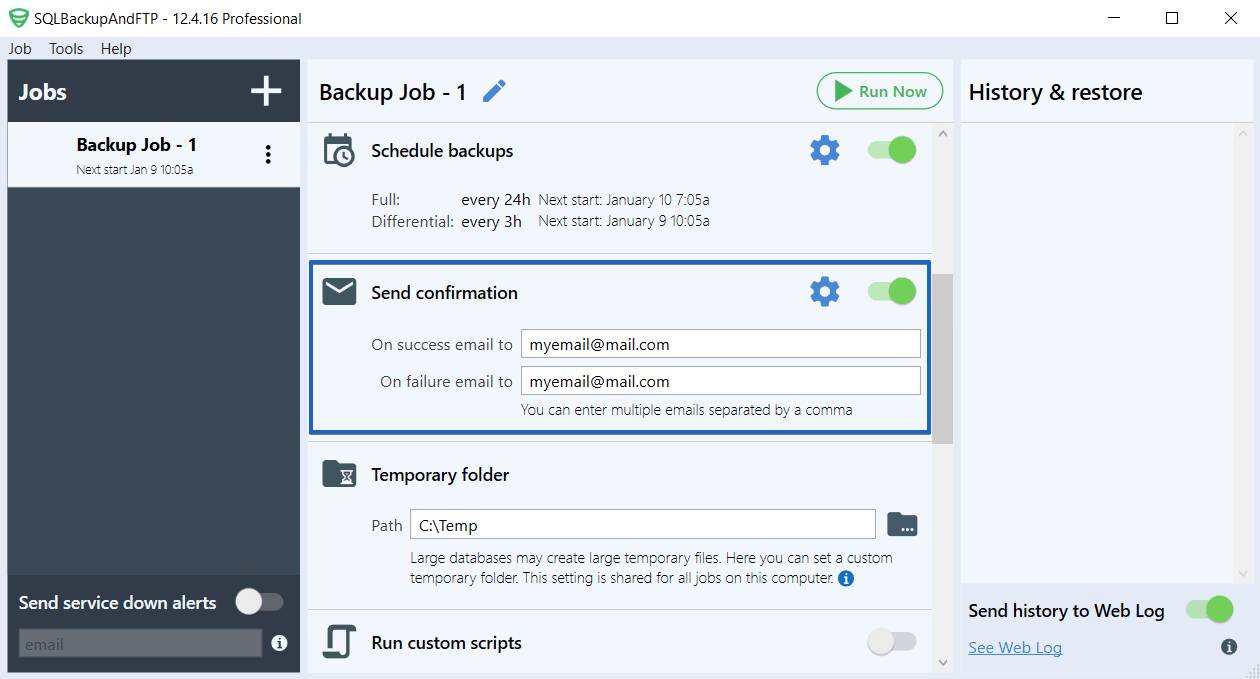Viewport: 1260px width, 679px height.
Task: Click job settings scrollbar down arrow
Action: click(943, 661)
